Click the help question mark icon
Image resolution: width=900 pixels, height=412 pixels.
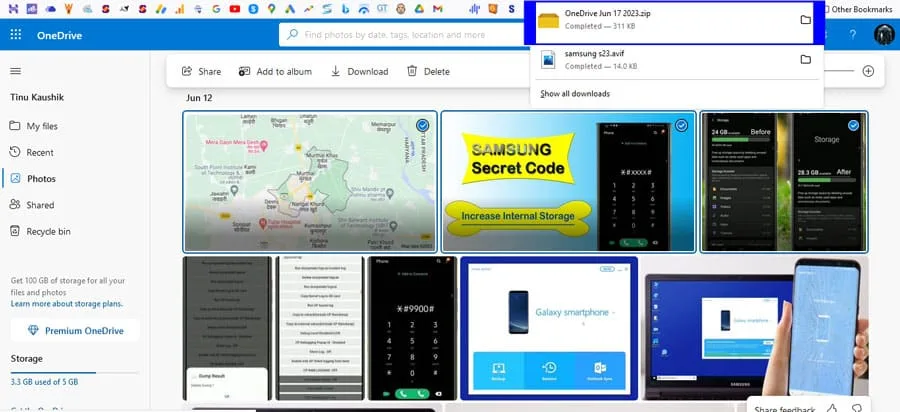[853, 35]
